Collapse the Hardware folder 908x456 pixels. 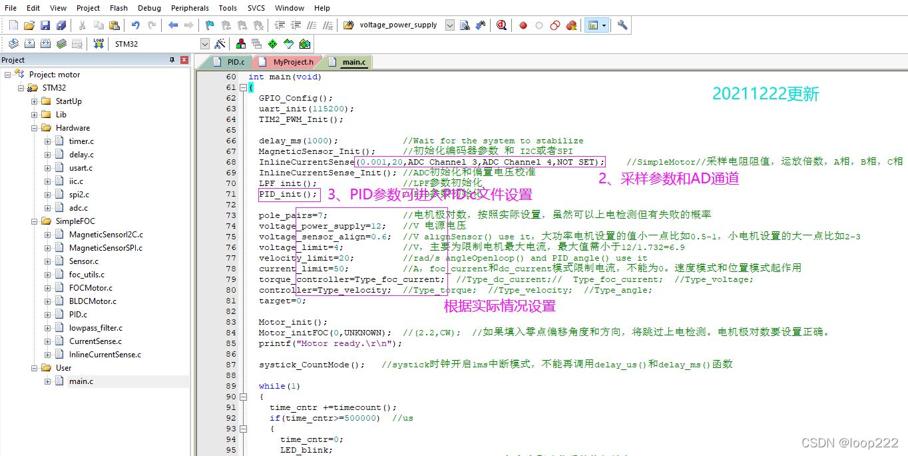tap(34, 128)
